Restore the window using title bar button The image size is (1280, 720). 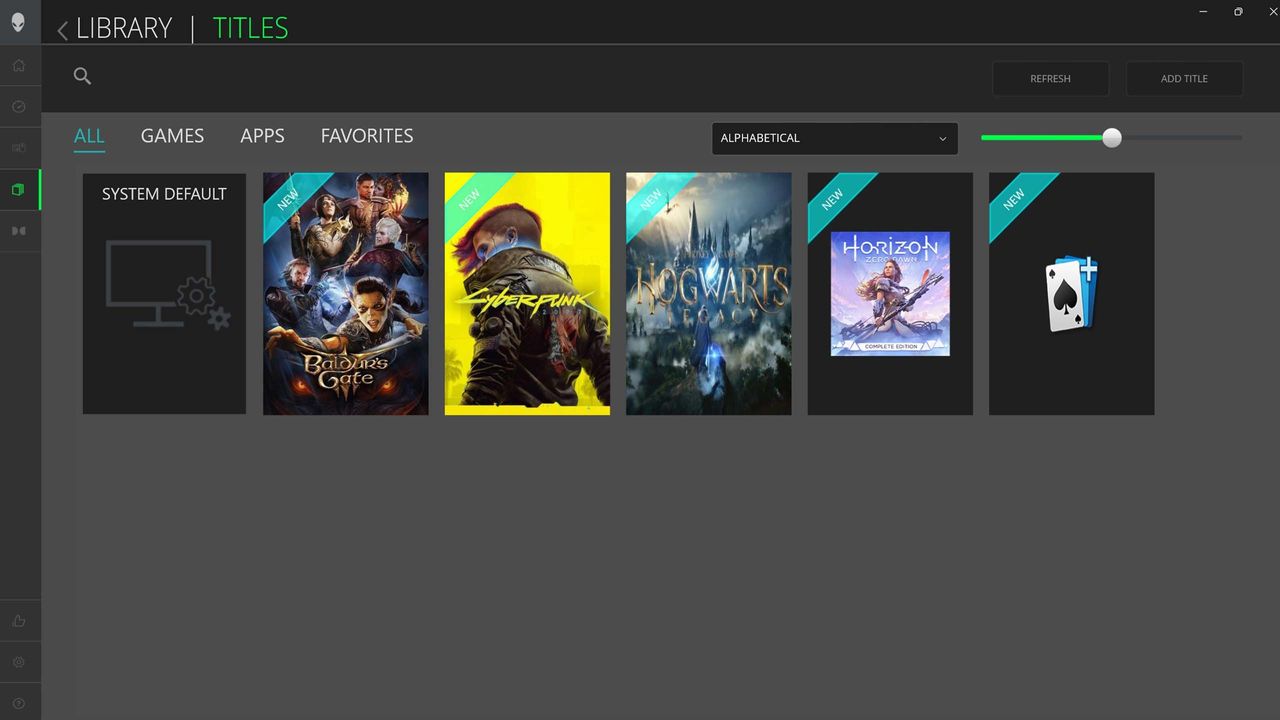pos(1238,12)
